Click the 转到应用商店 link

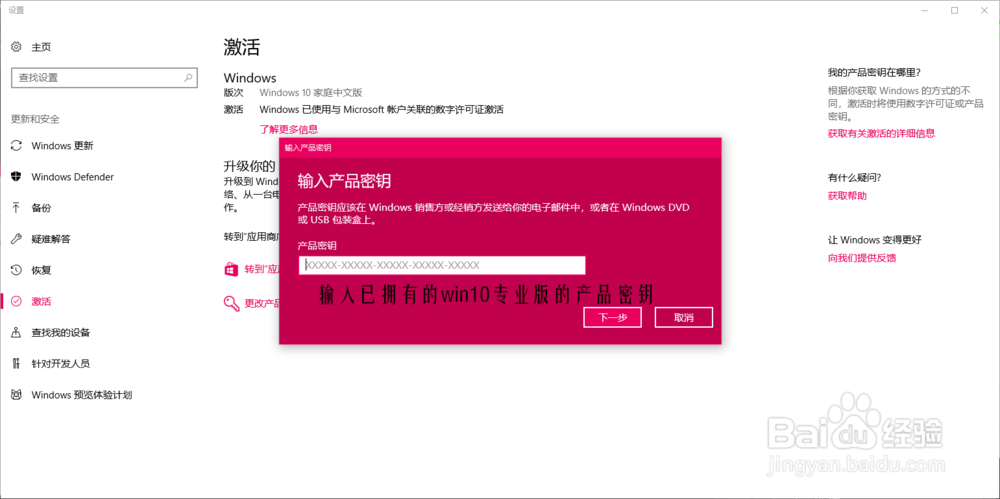click(x=262, y=269)
